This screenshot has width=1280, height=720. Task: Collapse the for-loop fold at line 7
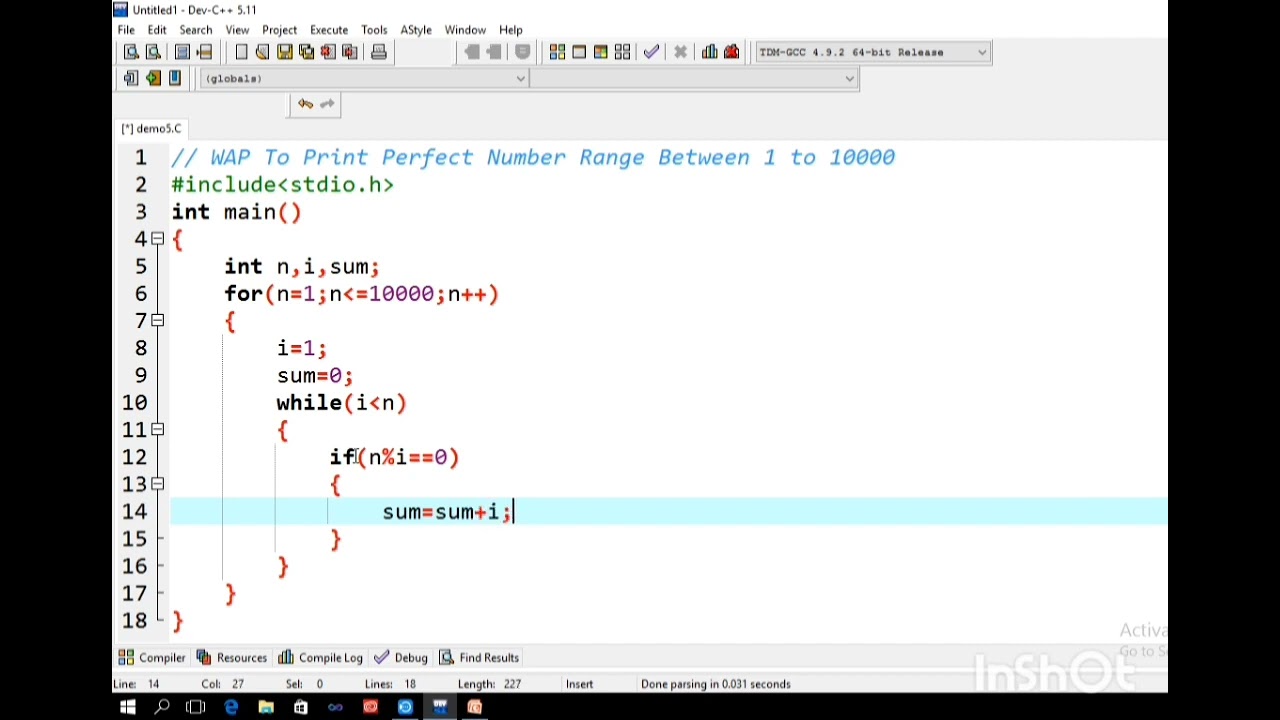[x=157, y=321]
